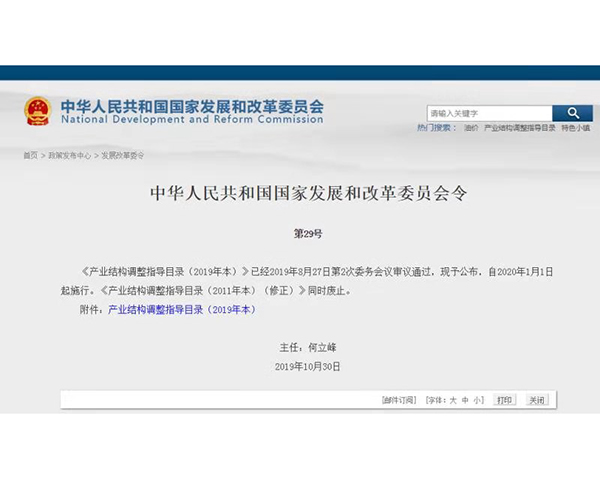Set font size to 大
Image resolution: width=600 pixels, height=479 pixels.
tap(453, 400)
